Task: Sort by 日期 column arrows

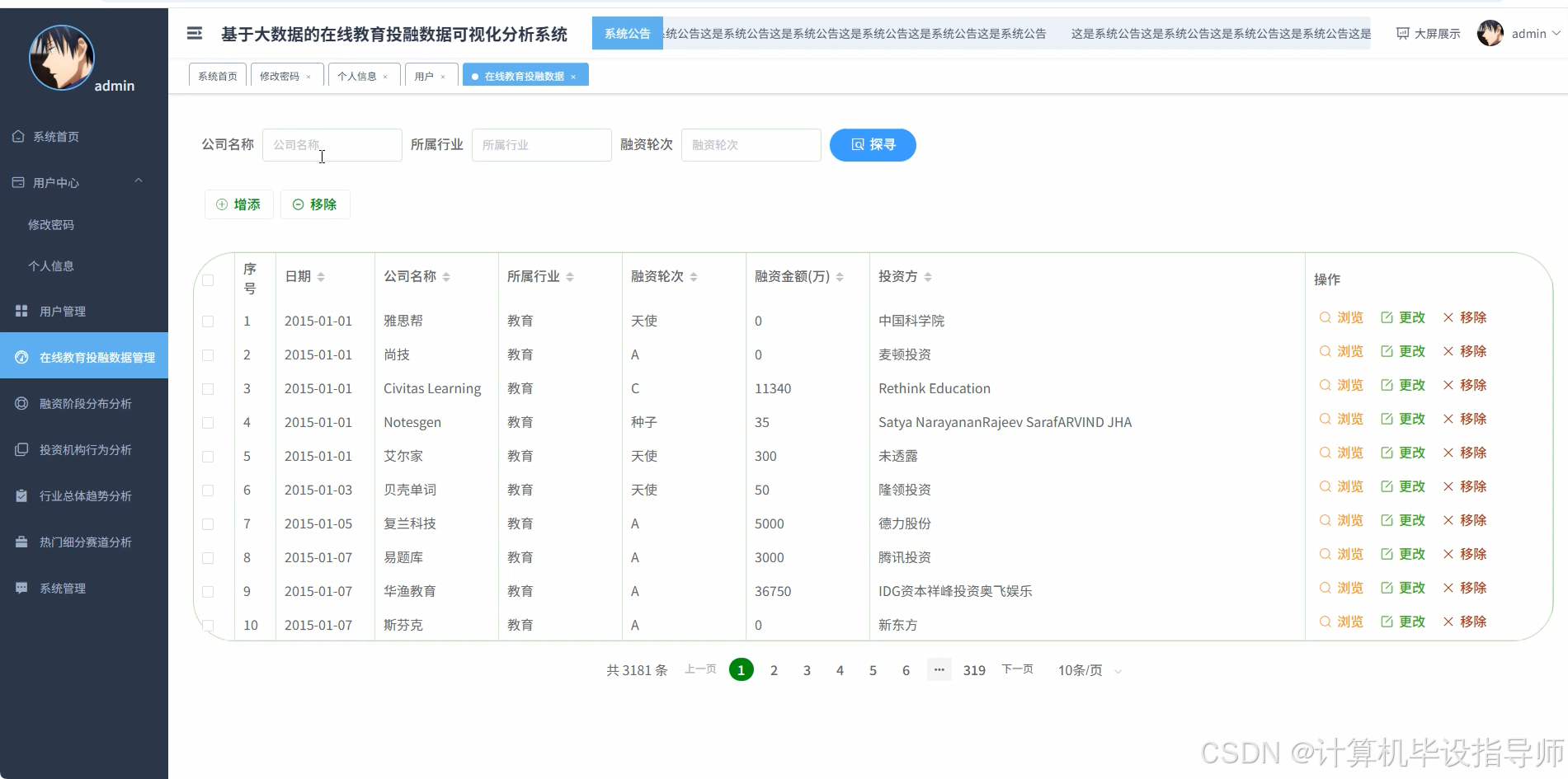Action: [x=321, y=277]
